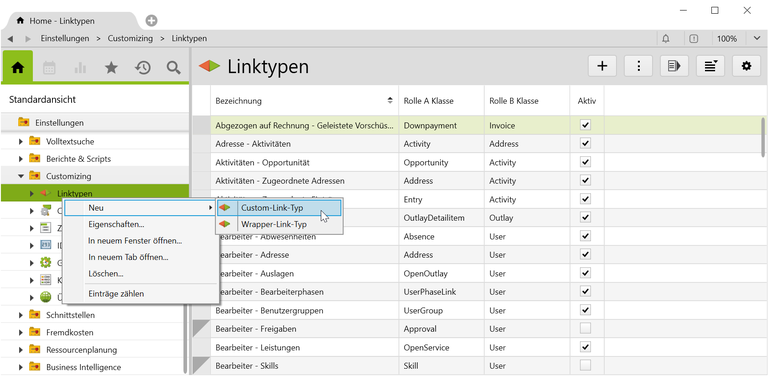Add a new tab with plus circle
The image size is (768, 376).
click(x=152, y=21)
